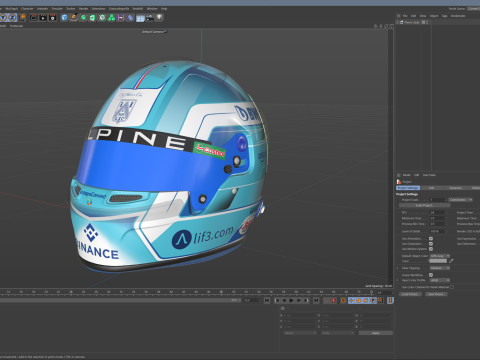The width and height of the screenshot is (480, 360).
Task: Toggle Parameter keyframe recording icon
Action: tap(373, 300)
